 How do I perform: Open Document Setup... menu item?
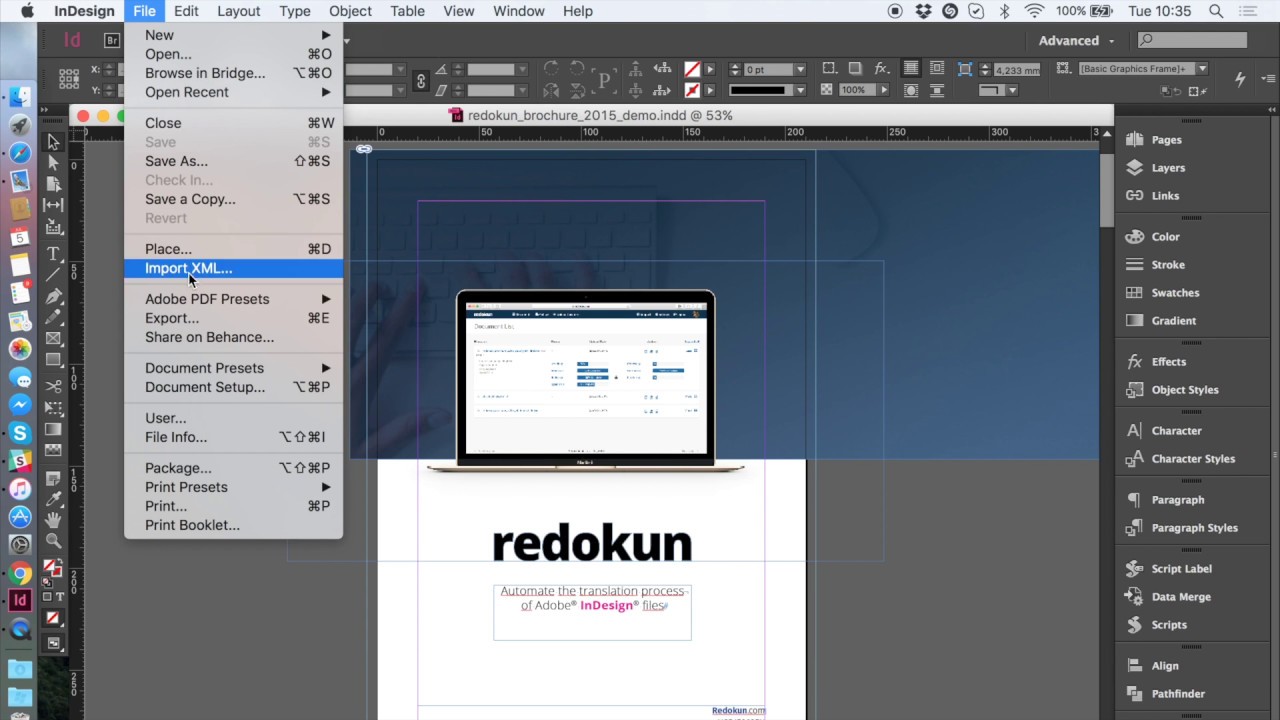click(x=234, y=387)
